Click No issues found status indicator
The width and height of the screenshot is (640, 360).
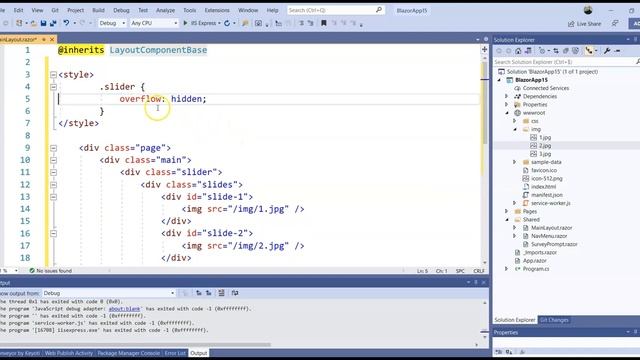click(x=50, y=271)
